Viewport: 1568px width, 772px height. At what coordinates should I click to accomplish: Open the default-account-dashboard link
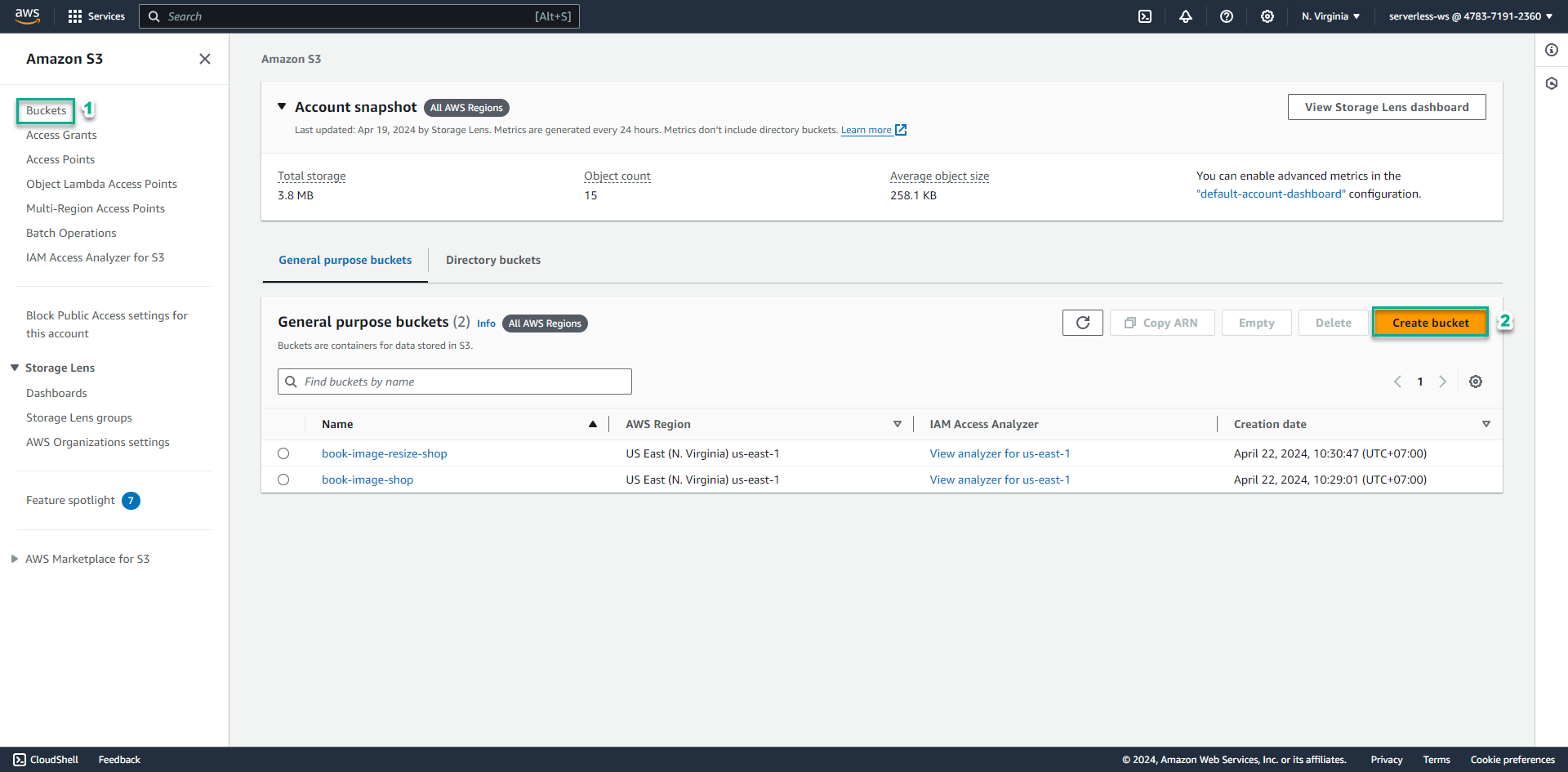[1271, 194]
